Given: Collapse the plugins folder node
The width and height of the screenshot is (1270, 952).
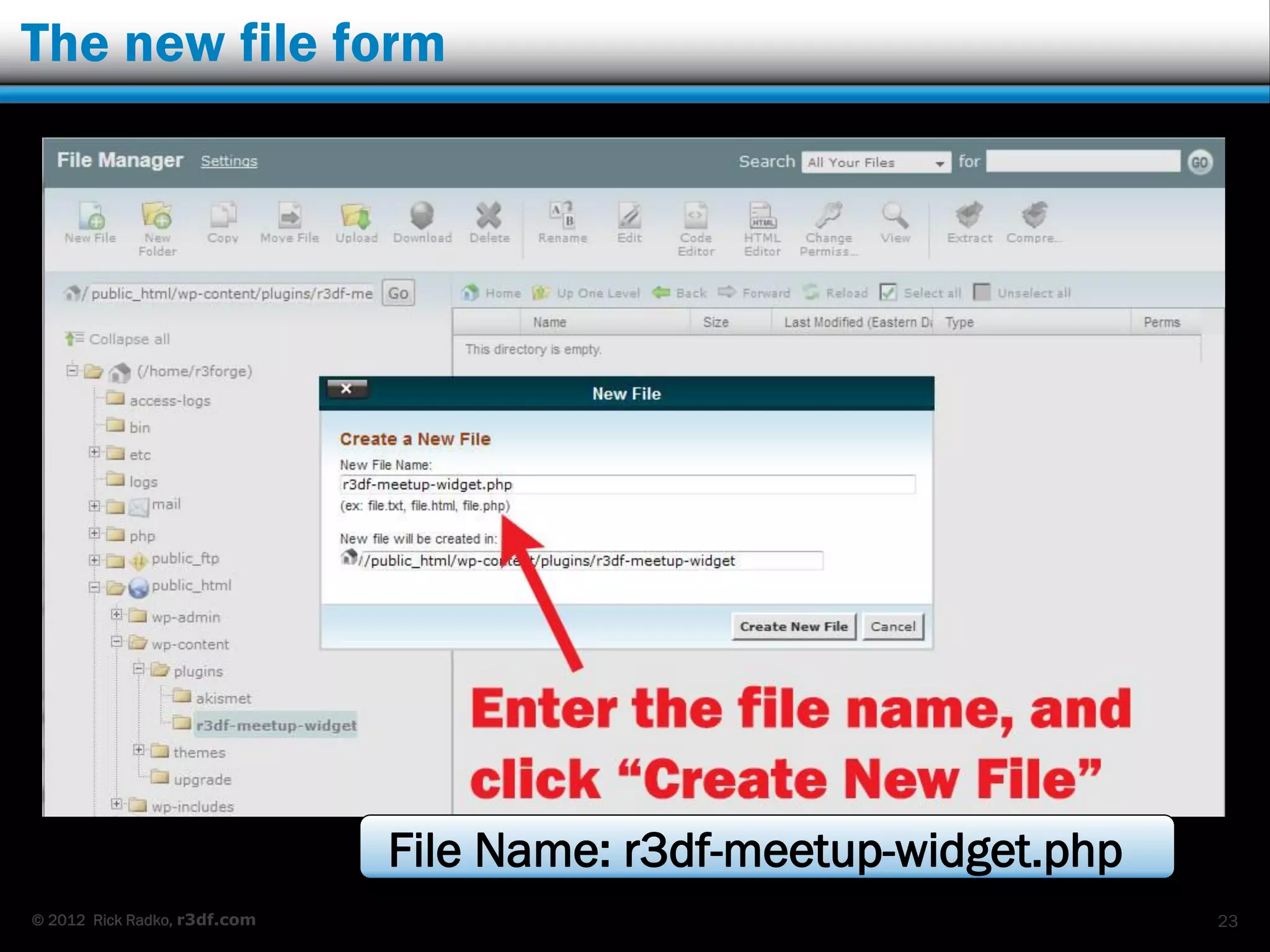Looking at the screenshot, I should 139,669.
